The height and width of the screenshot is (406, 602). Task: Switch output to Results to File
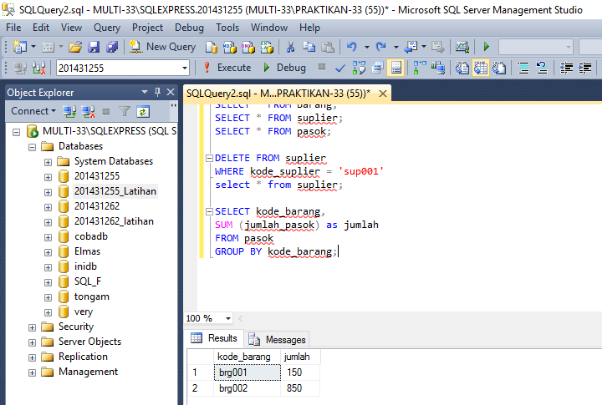pos(499,68)
